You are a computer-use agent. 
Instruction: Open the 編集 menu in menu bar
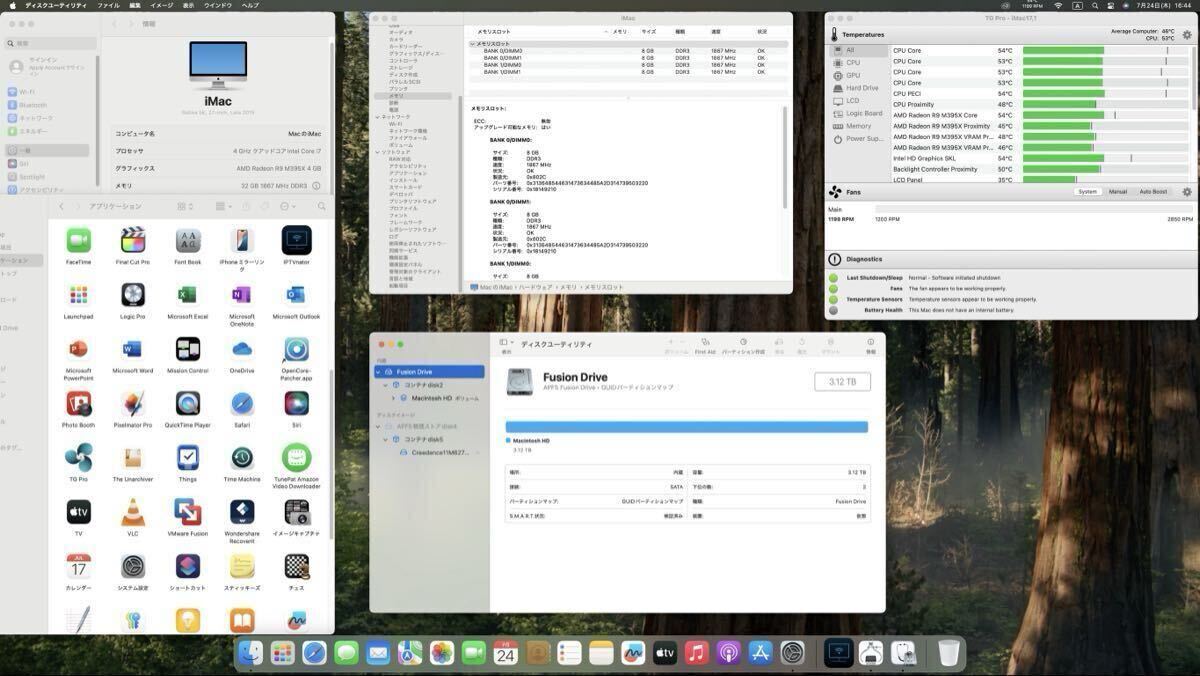(x=135, y=5)
